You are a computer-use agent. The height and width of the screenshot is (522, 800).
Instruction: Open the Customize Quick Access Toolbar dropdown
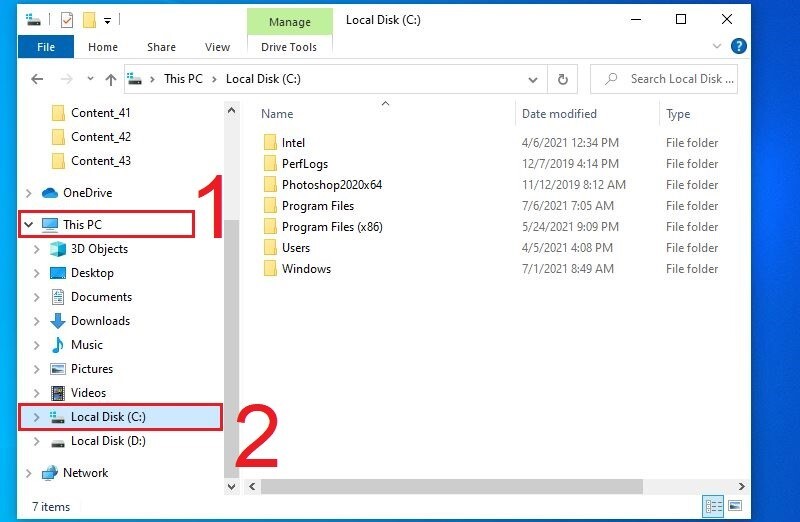[107, 21]
